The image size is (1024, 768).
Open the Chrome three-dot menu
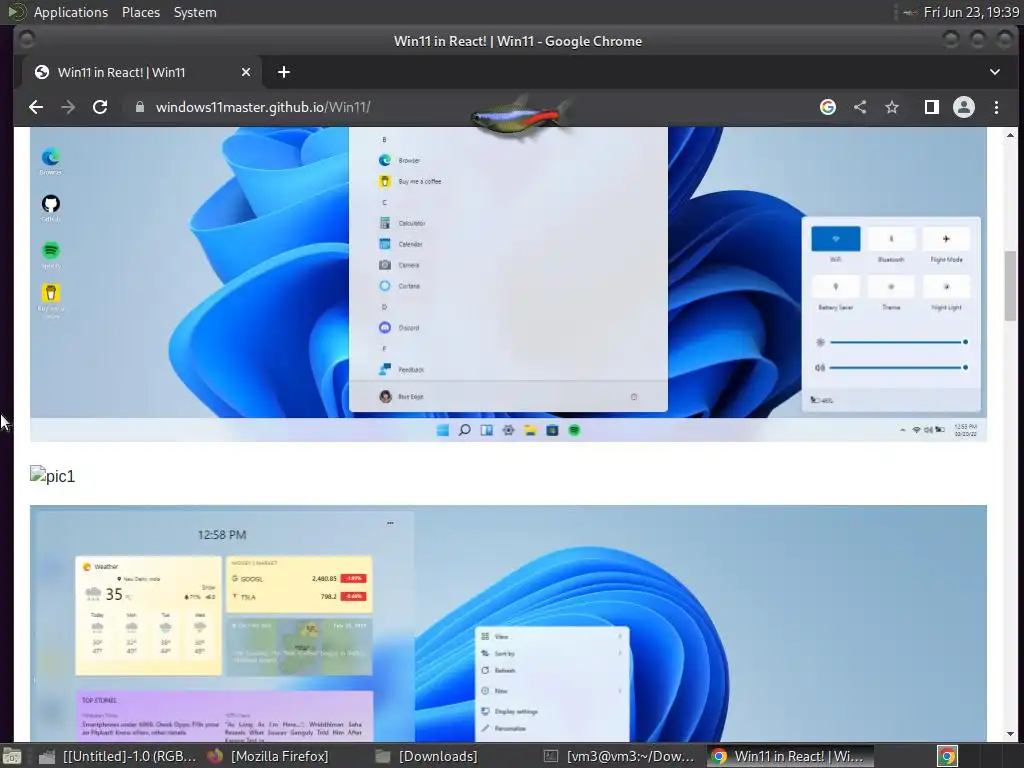997,107
